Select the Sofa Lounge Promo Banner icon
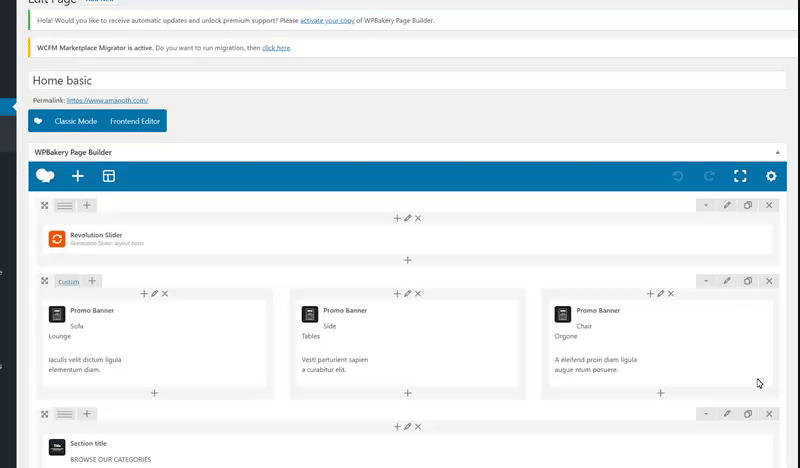 point(57,314)
